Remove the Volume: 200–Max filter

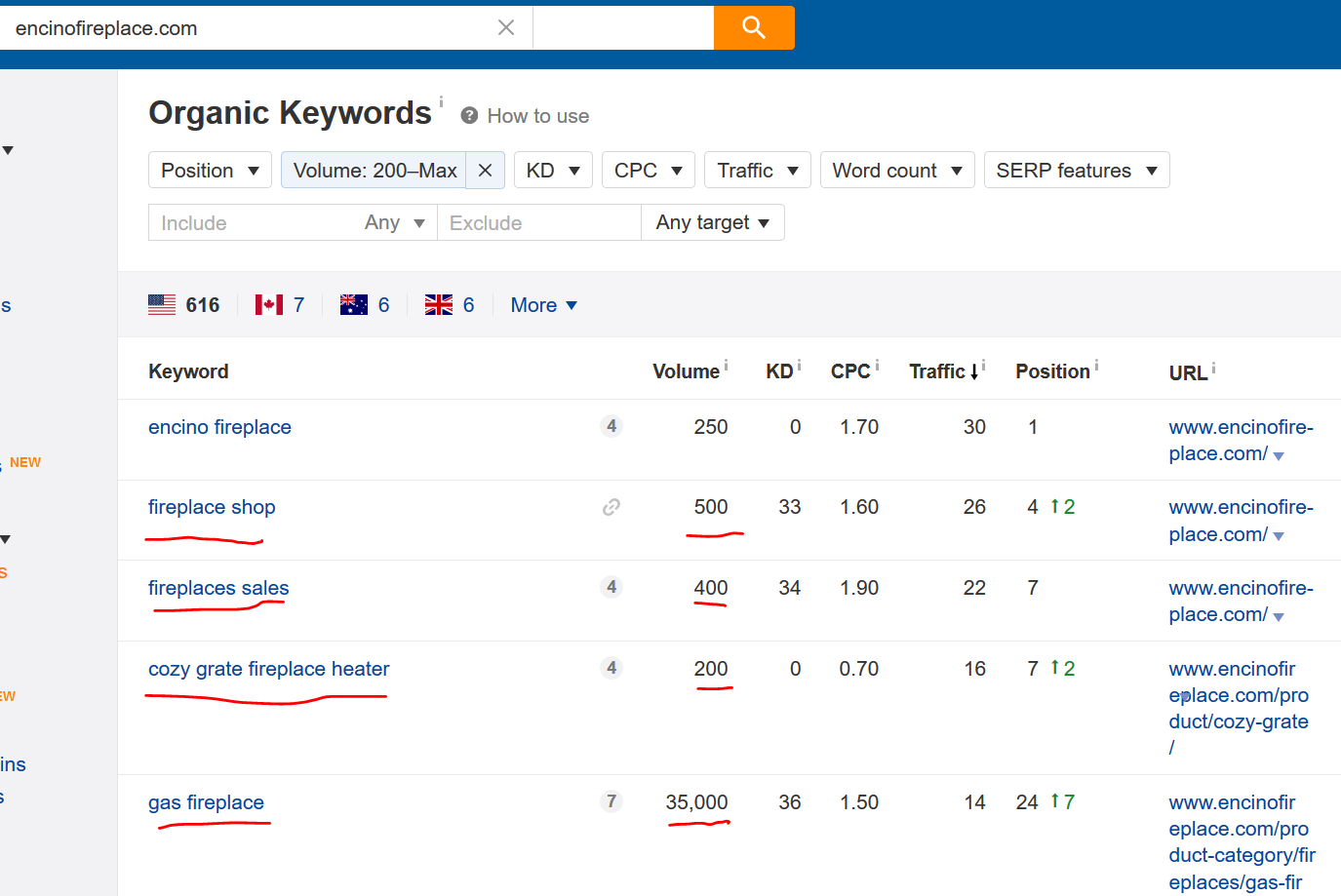[485, 170]
